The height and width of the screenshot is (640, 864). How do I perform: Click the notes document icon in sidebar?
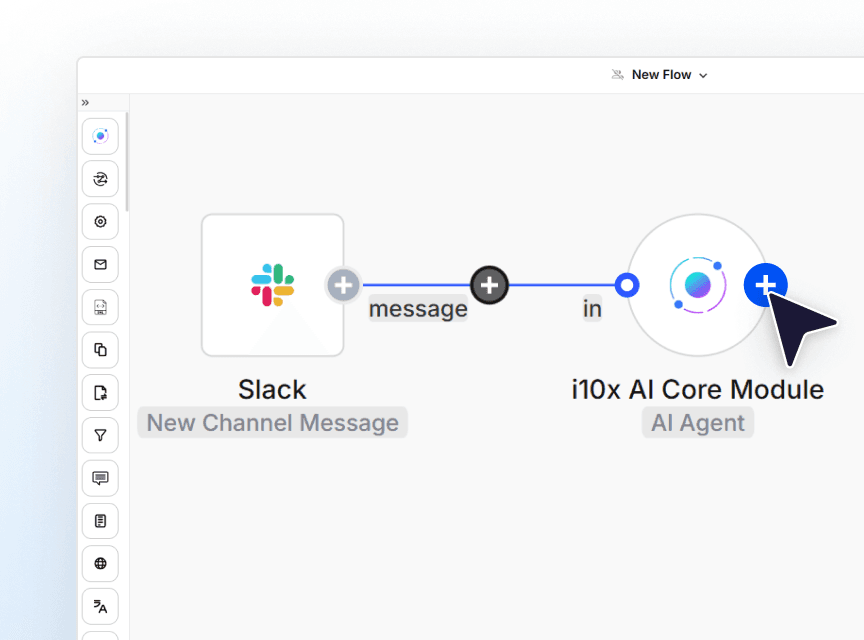tap(100, 521)
